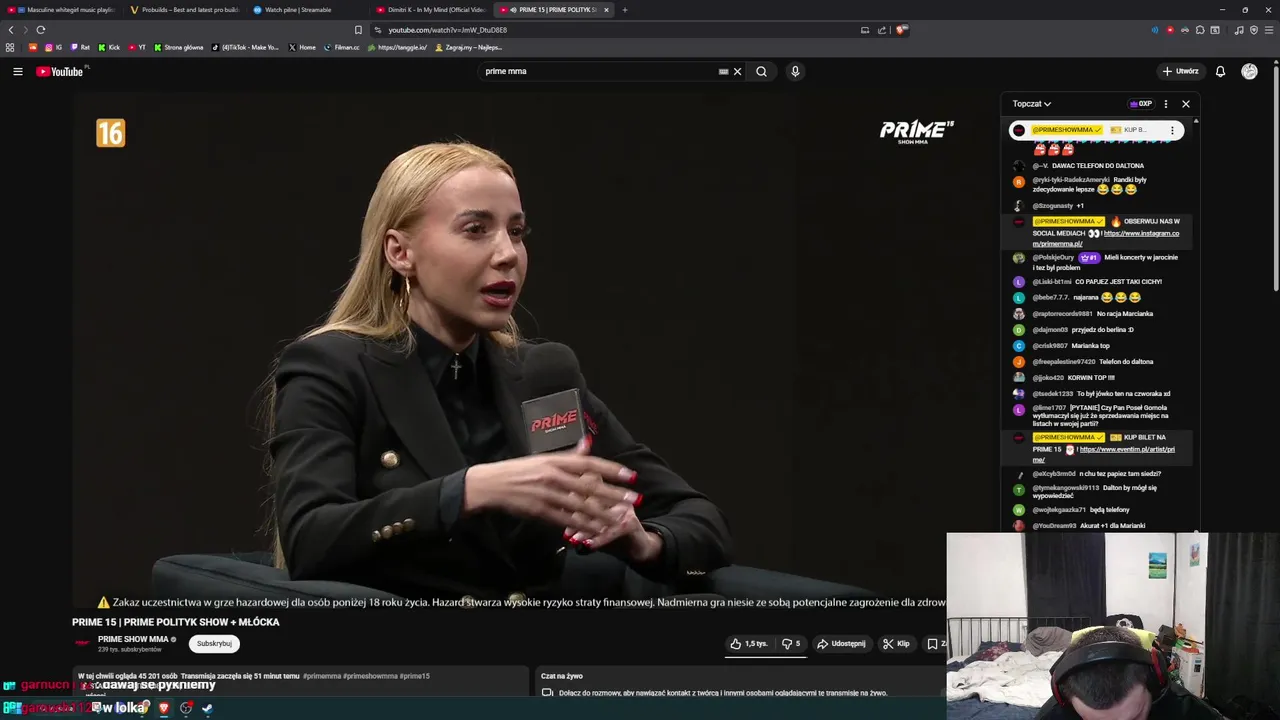Click the #primemma hashtag in description
The height and width of the screenshot is (720, 1280).
323,676
